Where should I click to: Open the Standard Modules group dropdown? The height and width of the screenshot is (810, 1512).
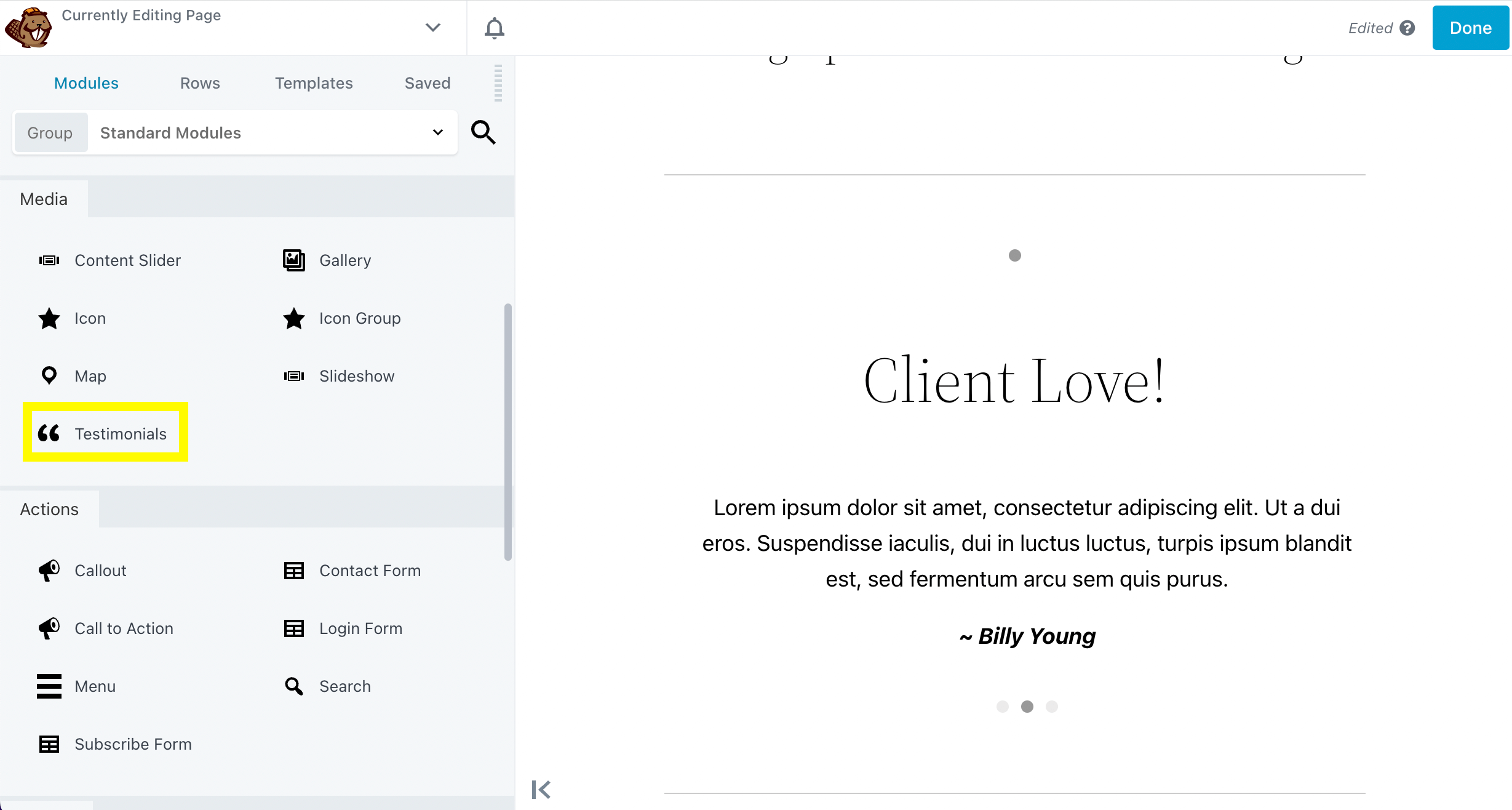(271, 133)
